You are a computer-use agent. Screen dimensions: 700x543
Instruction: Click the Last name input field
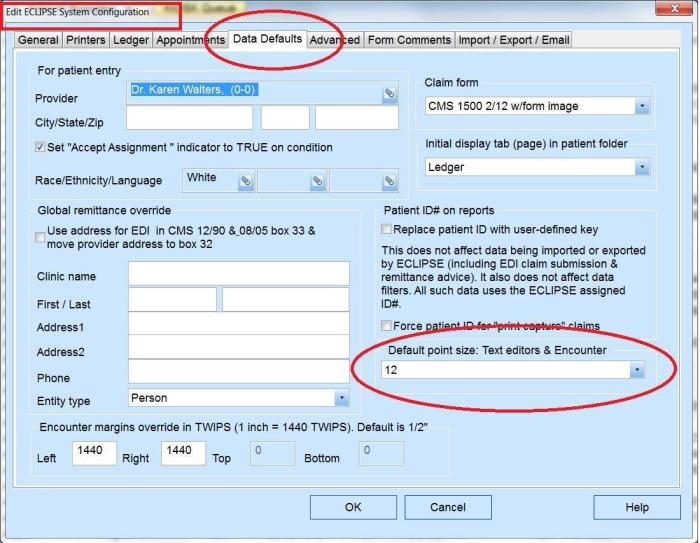pyautogui.click(x=286, y=299)
